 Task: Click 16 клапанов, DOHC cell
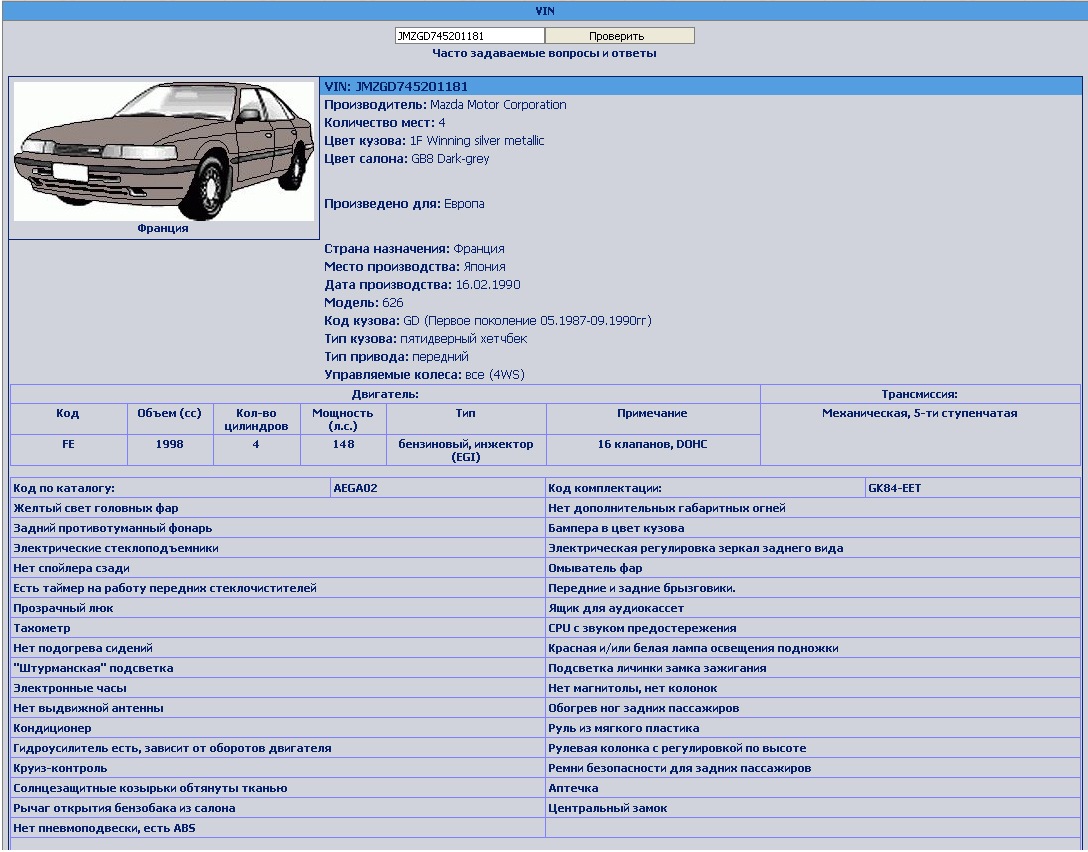(x=652, y=450)
